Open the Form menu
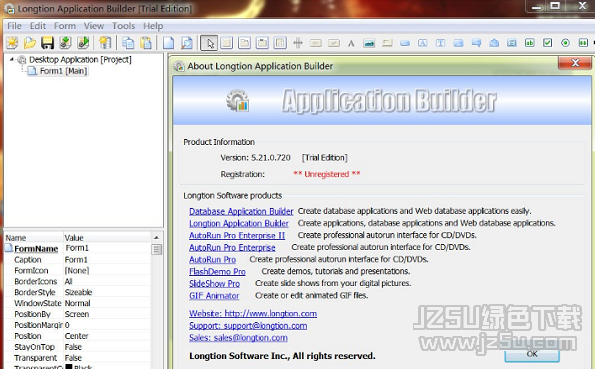Viewport: 595px width, 369px height. point(65,26)
